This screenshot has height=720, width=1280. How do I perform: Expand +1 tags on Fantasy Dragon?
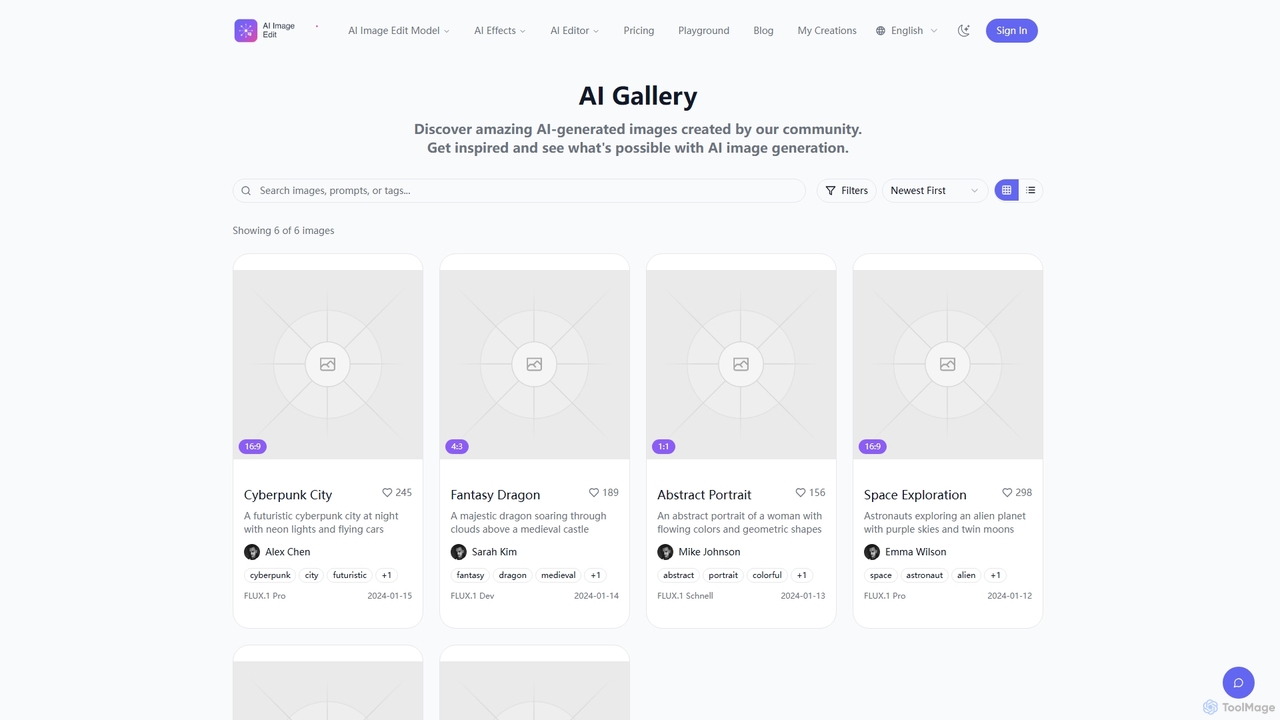pyautogui.click(x=595, y=575)
